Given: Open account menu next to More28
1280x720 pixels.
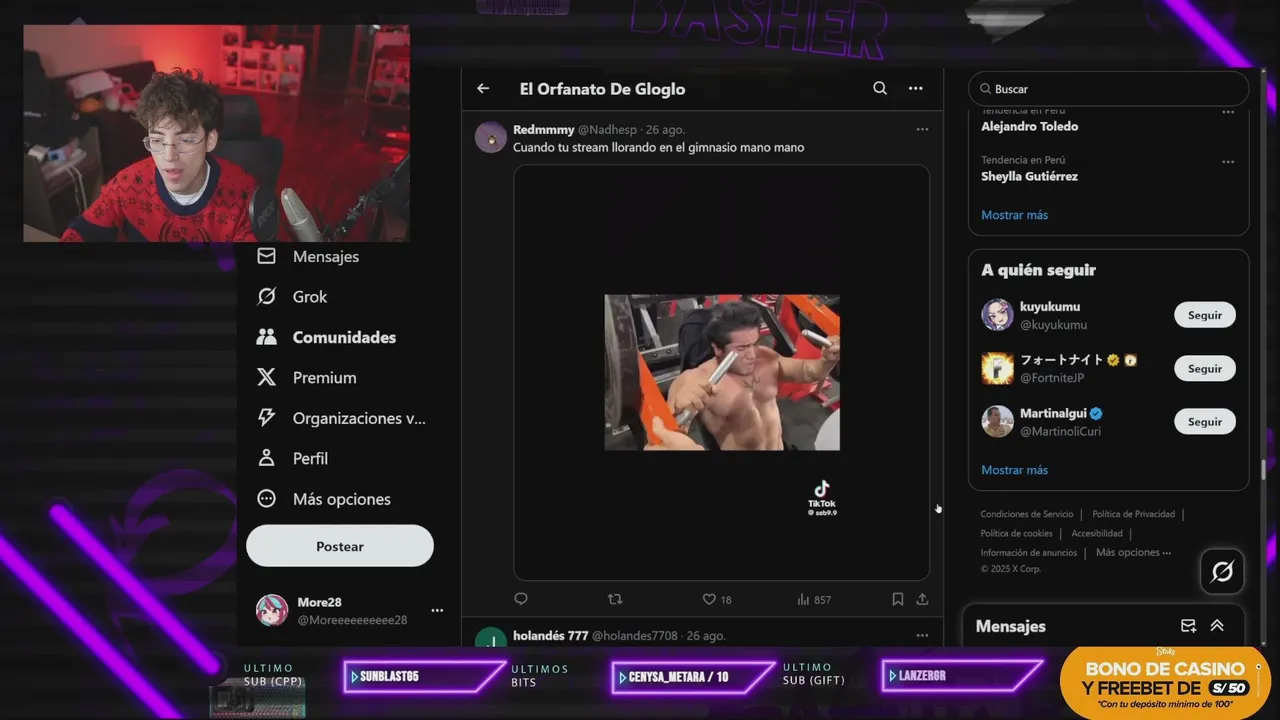Looking at the screenshot, I should click(437, 610).
